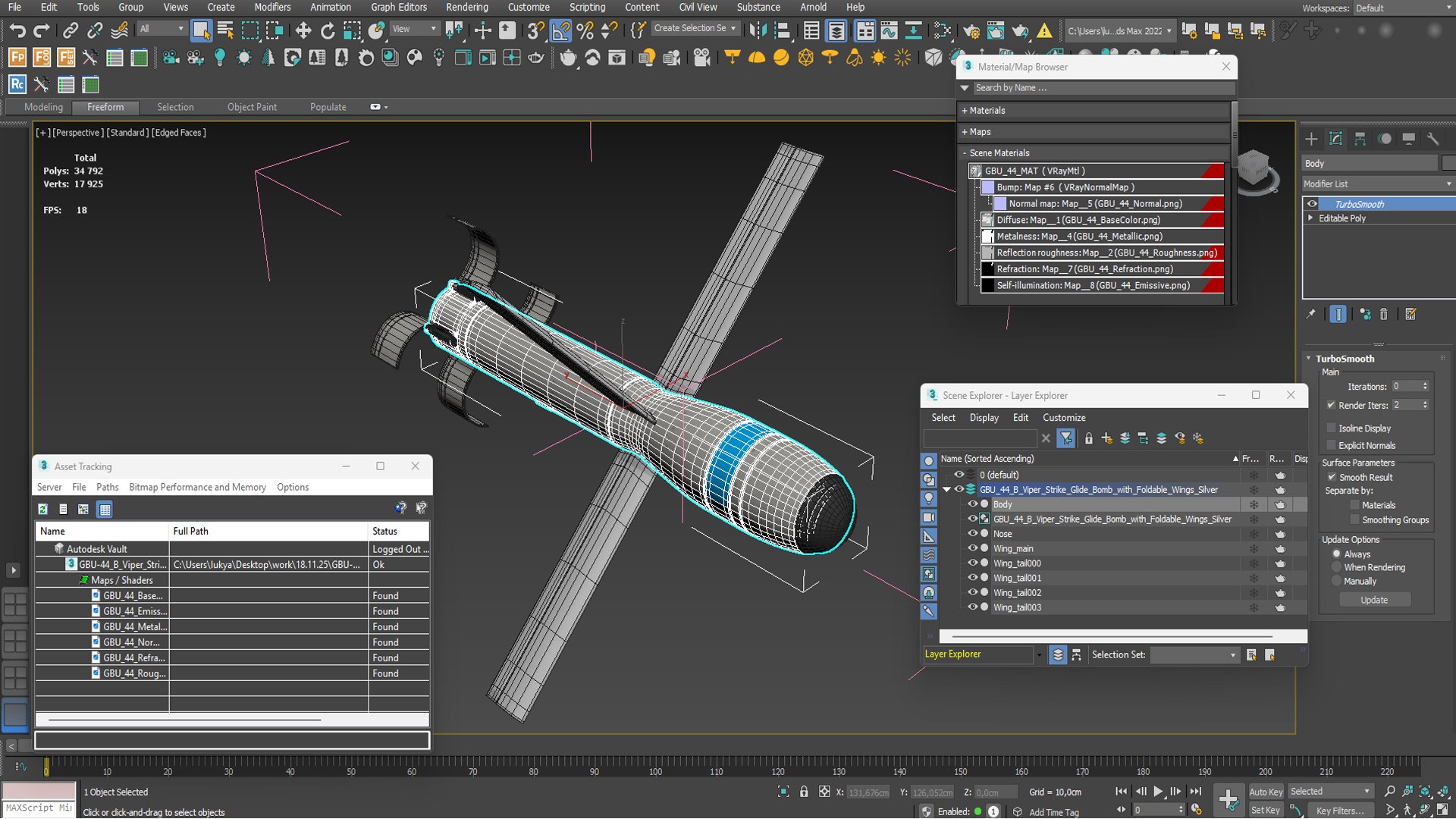Click the Redo arrow icon
The height and width of the screenshot is (819, 1456).
(42, 30)
